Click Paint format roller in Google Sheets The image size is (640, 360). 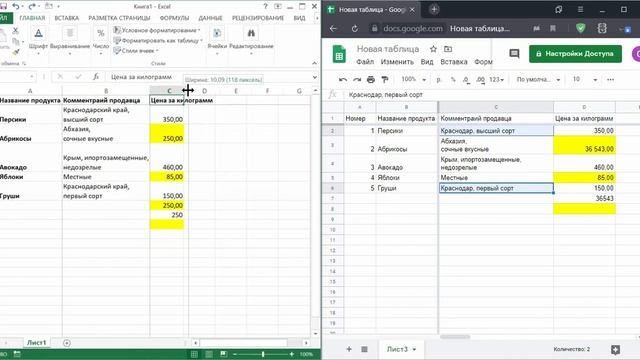point(385,80)
